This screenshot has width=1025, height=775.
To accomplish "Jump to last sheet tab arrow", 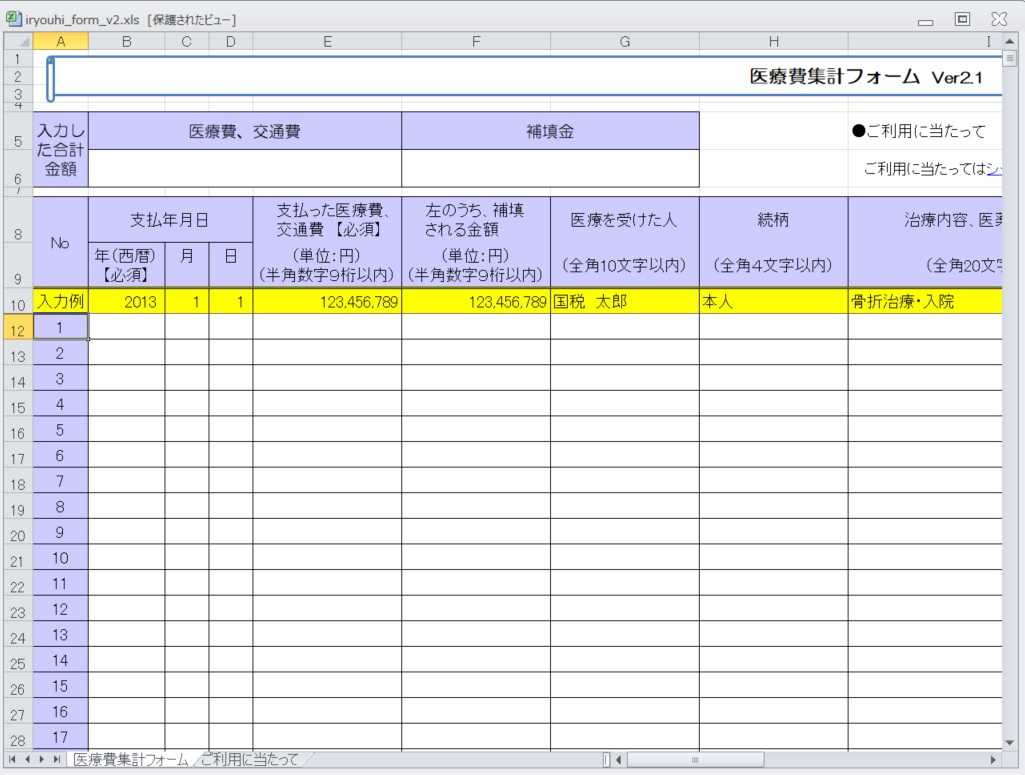I will coord(57,760).
